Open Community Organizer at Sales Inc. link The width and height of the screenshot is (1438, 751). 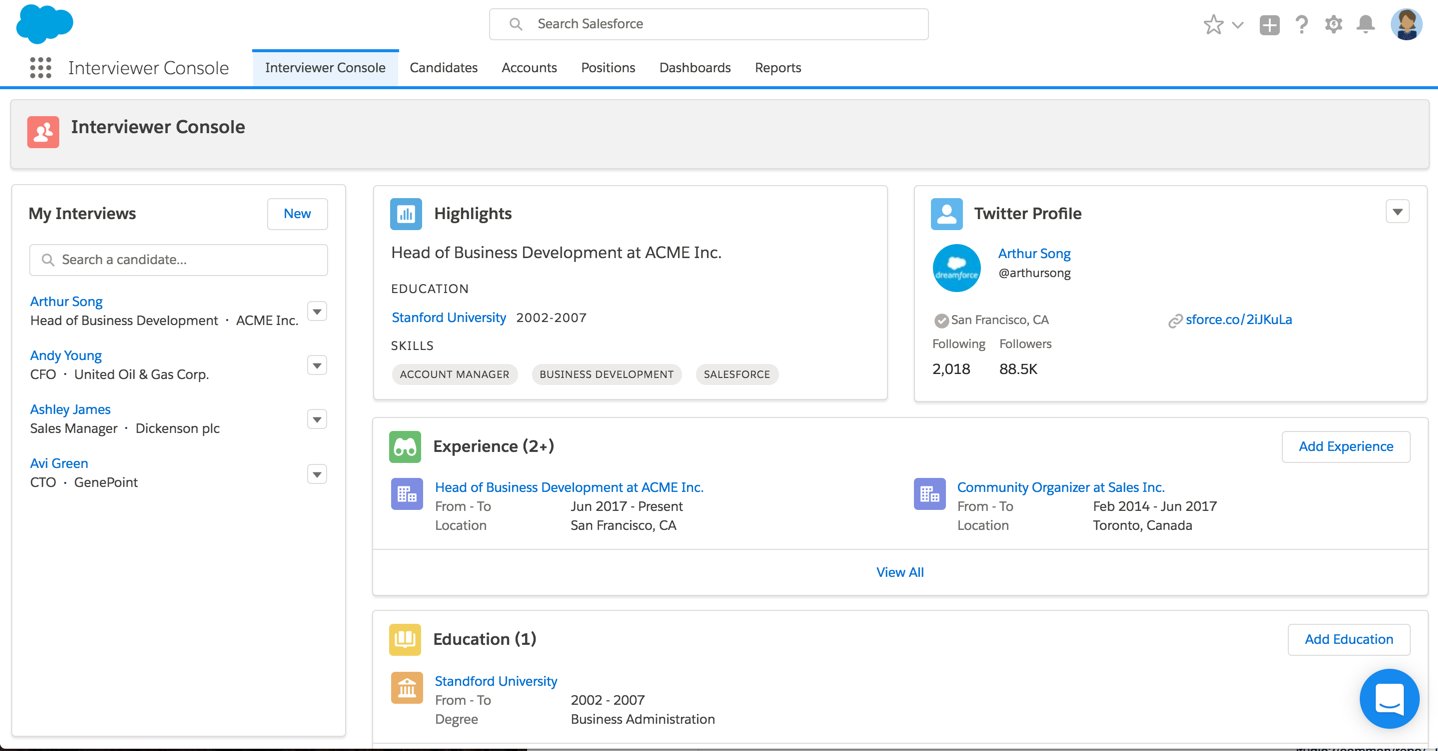point(1061,487)
